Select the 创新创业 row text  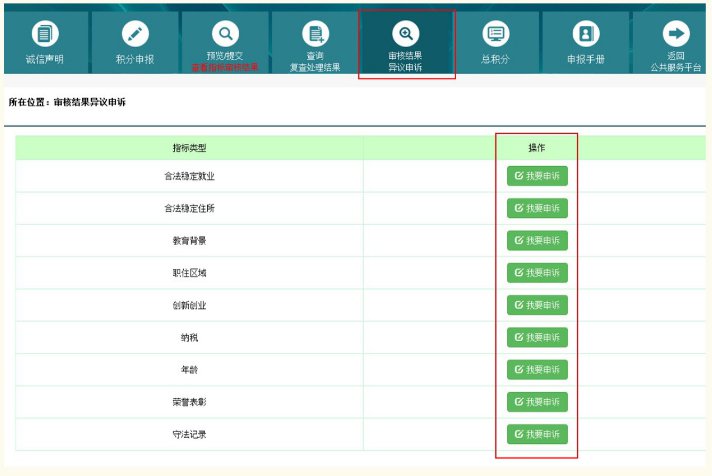[189, 305]
